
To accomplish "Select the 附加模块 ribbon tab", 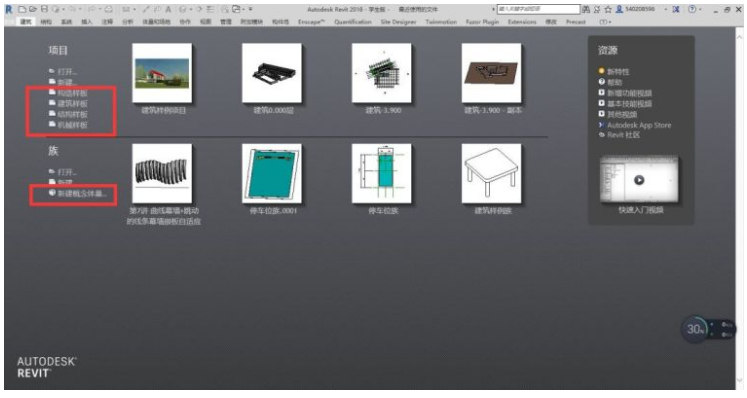I will point(252,22).
